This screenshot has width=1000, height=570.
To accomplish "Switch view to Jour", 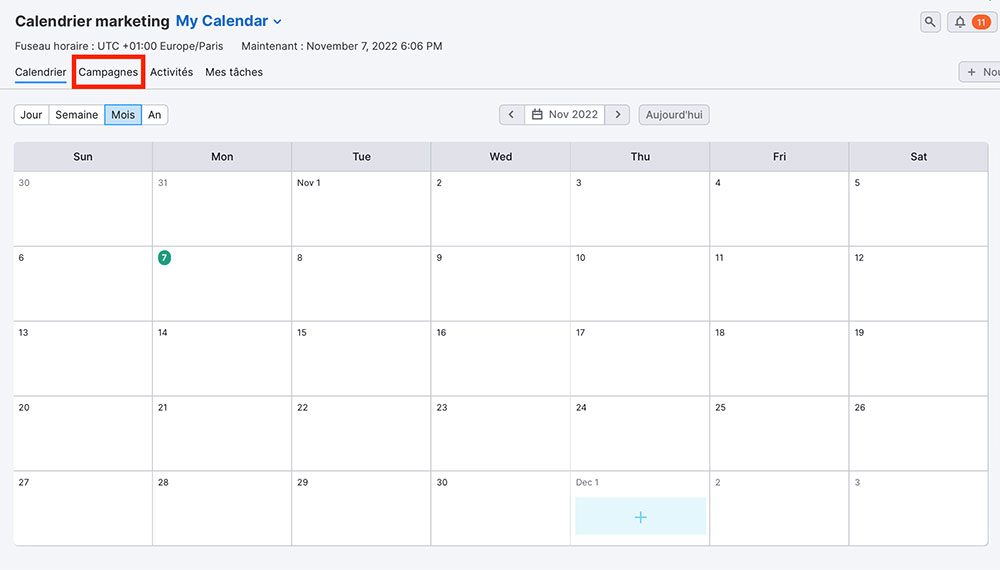I will [x=31, y=115].
